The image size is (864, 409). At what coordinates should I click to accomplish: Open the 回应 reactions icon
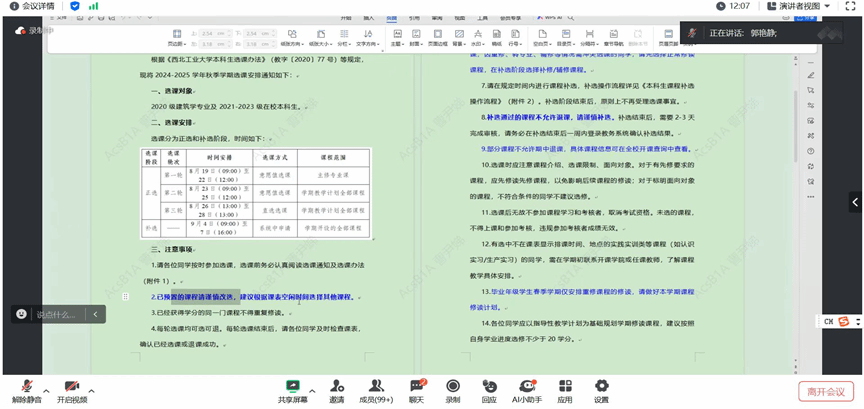pyautogui.click(x=489, y=390)
